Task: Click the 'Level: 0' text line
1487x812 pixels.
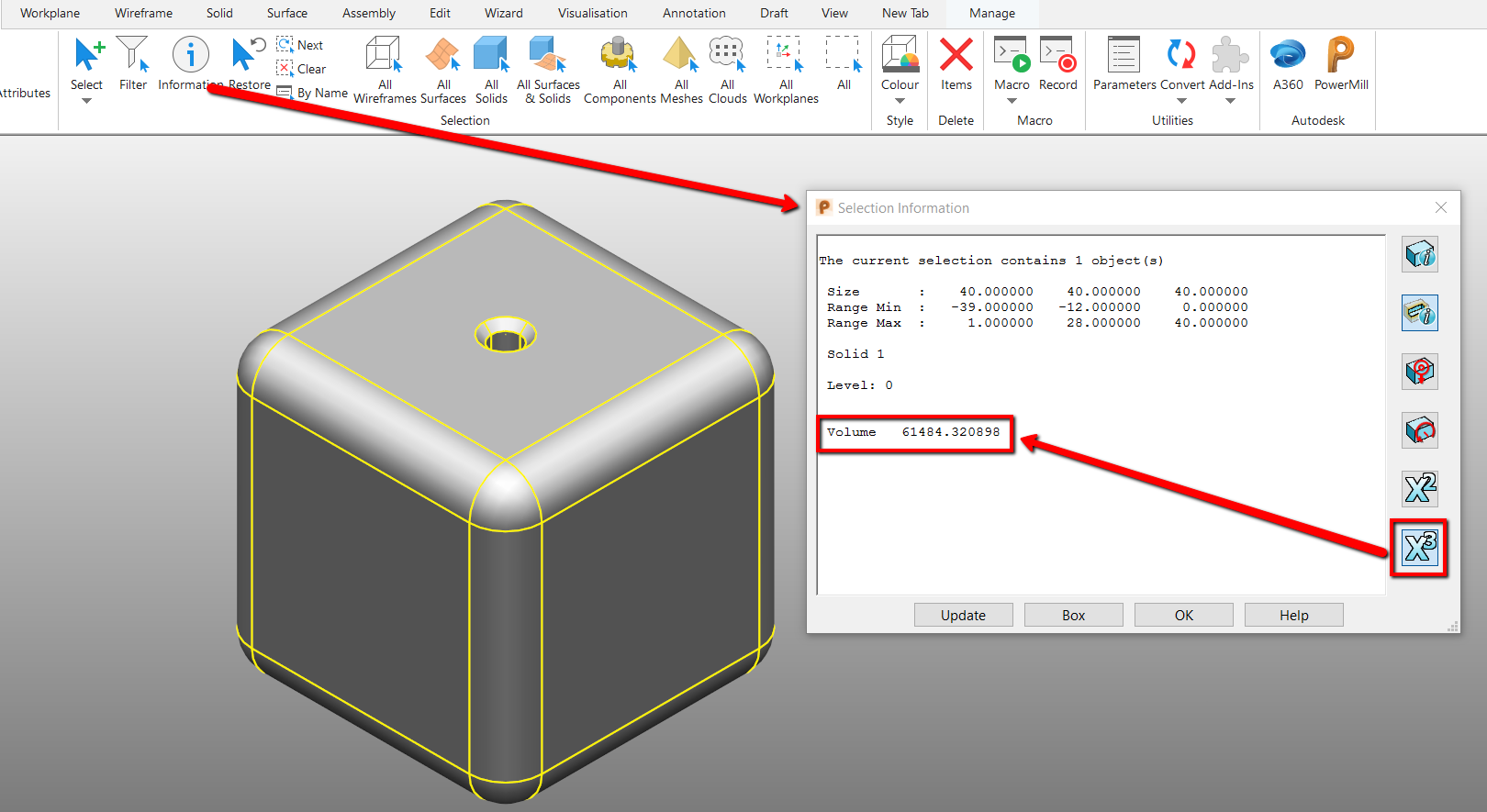Action: pos(860,385)
